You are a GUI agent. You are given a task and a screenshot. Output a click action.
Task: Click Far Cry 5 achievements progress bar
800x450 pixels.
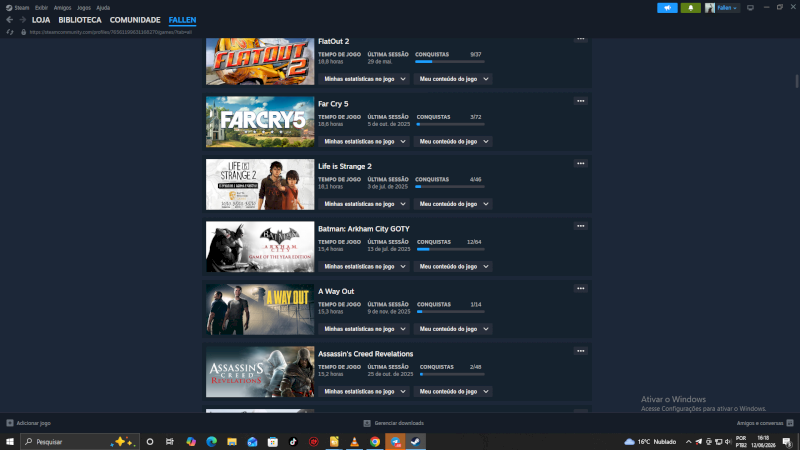tap(451, 124)
